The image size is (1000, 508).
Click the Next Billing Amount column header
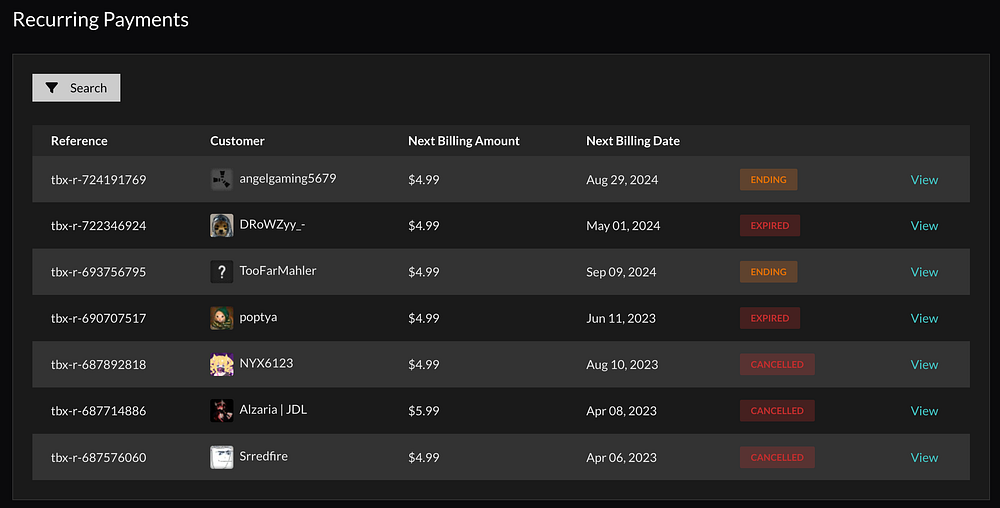(x=464, y=141)
